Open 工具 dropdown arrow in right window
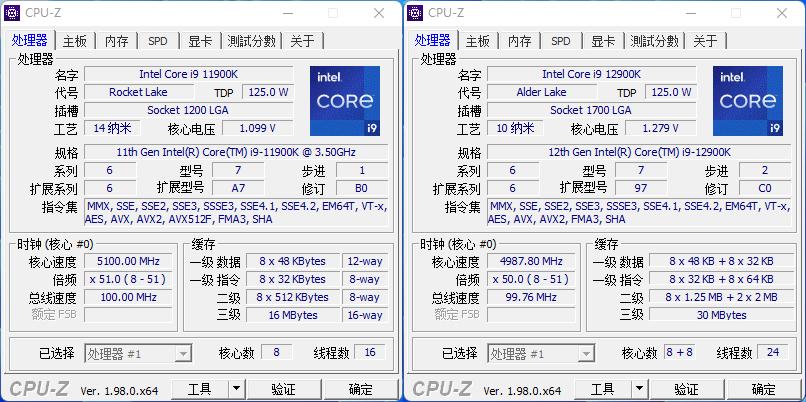806x402 pixels. (639, 389)
